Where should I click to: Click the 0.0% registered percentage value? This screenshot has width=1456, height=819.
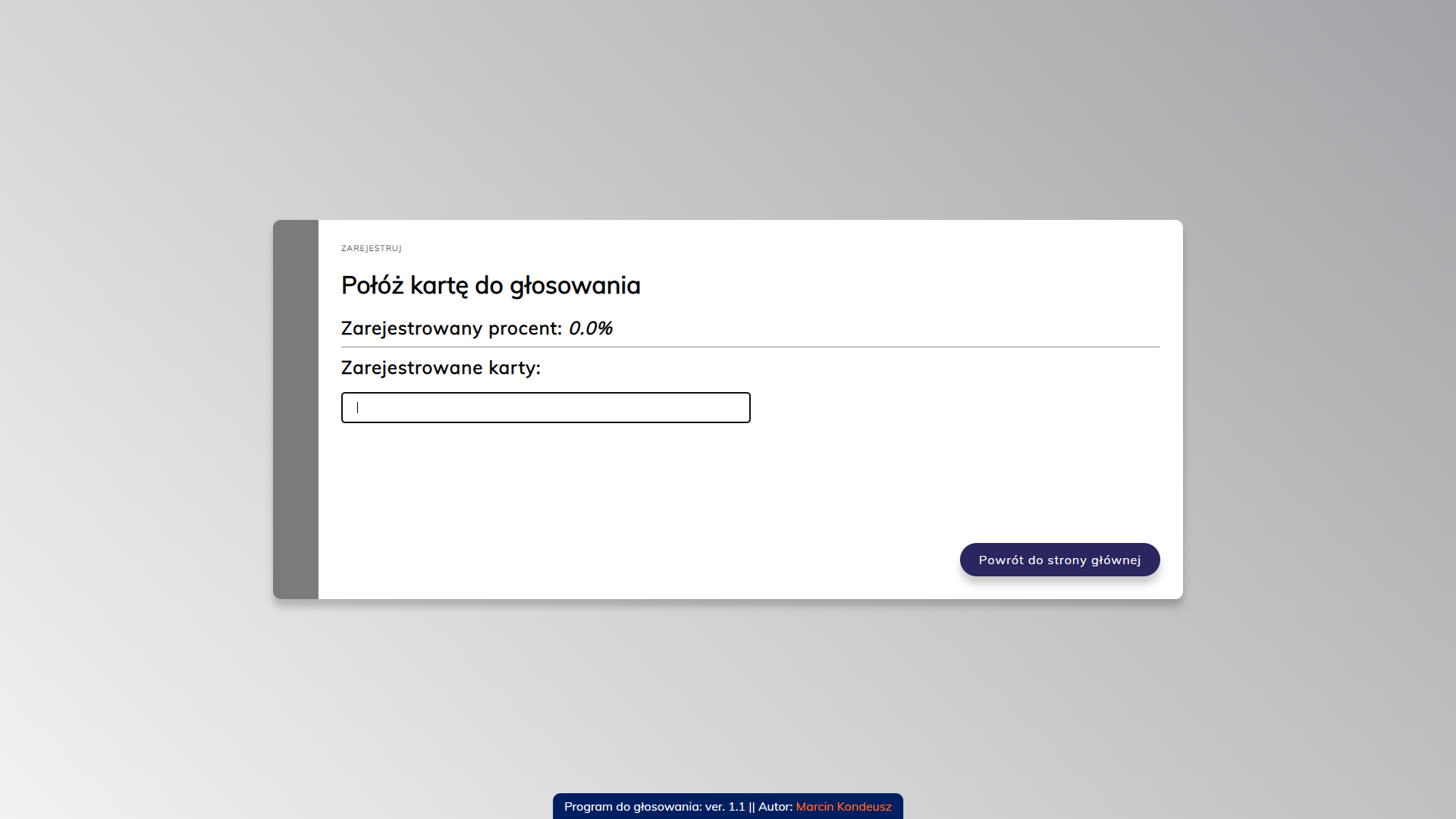590,328
